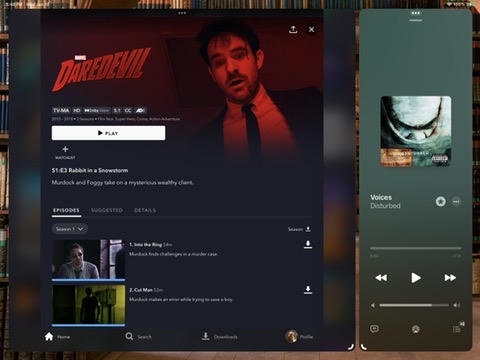The width and height of the screenshot is (480, 360).
Task: Play the song Voices
Action: point(416,278)
